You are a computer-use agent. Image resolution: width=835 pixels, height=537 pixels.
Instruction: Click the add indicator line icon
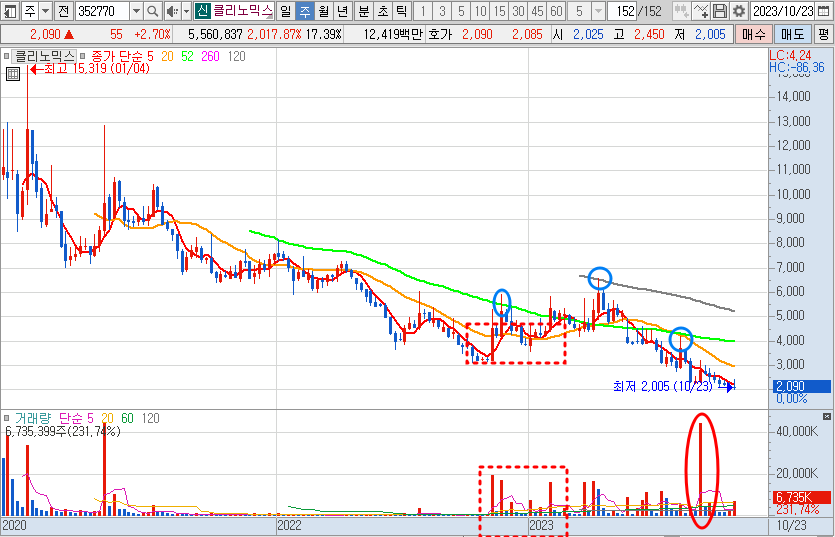pos(700,11)
